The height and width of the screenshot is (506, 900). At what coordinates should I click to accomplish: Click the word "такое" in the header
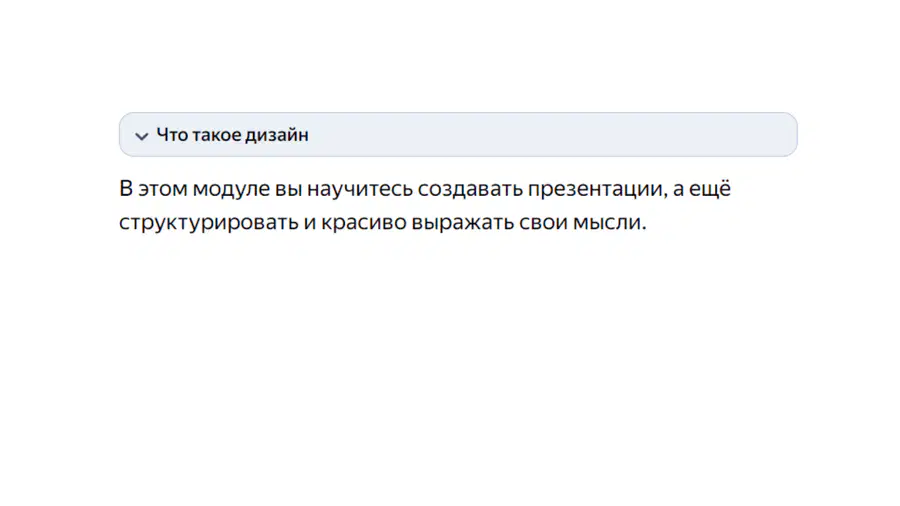[216, 135]
